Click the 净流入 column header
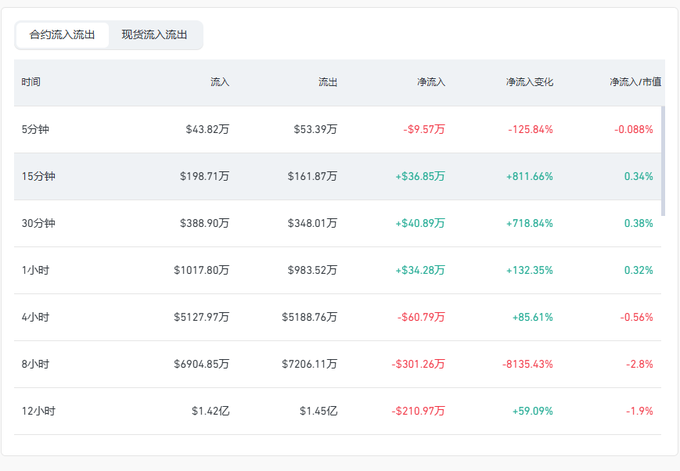The width and height of the screenshot is (680, 471). point(431,82)
